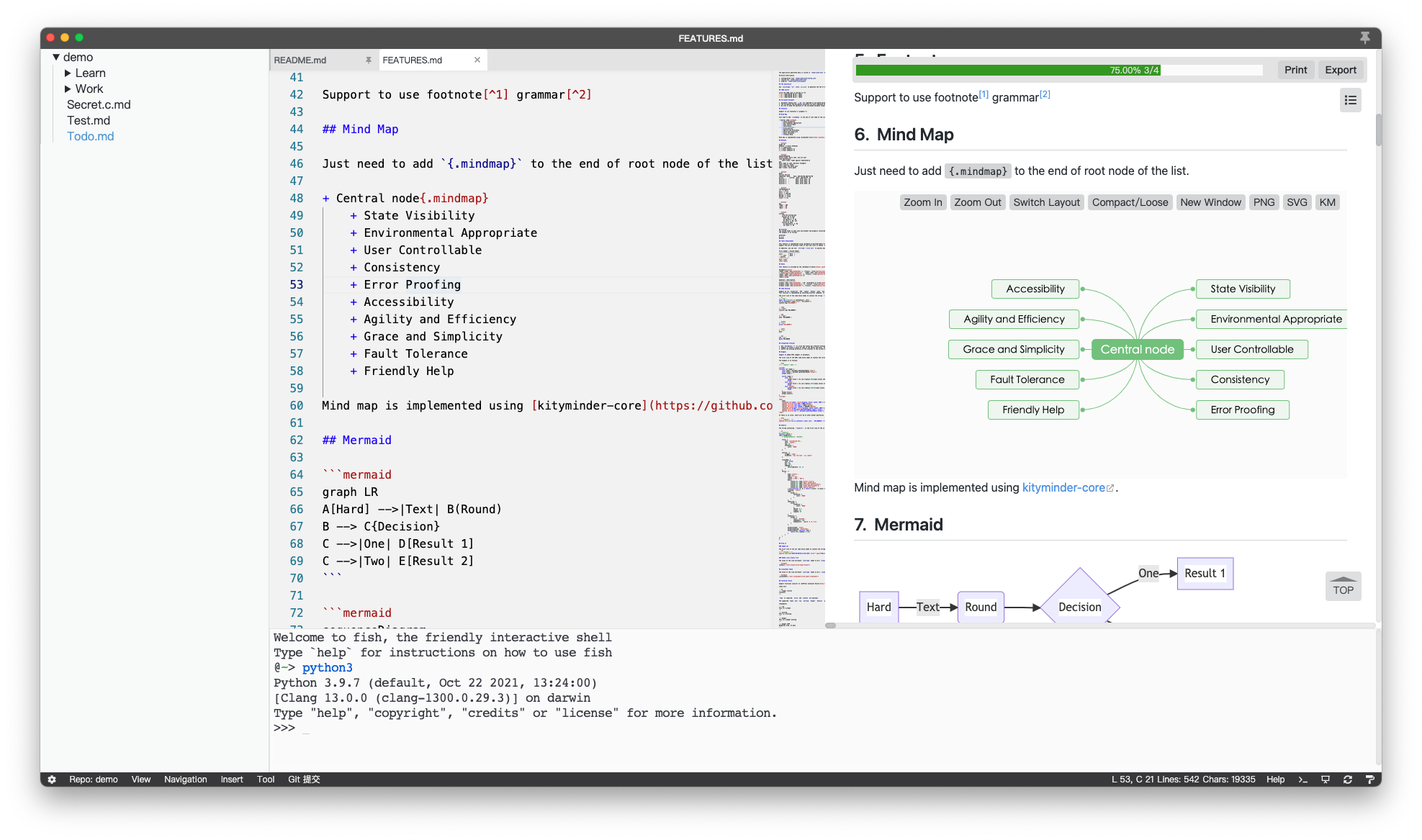
Task: Drag the 75% progress indicator slider
Action: coord(1163,70)
